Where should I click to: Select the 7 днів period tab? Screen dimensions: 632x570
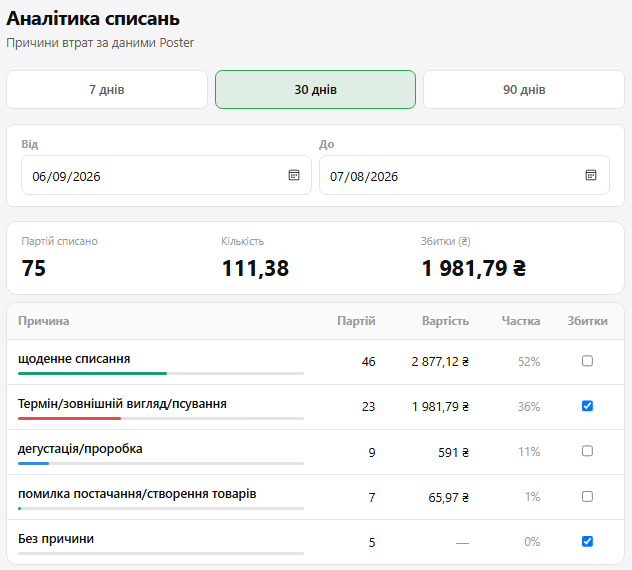107,89
